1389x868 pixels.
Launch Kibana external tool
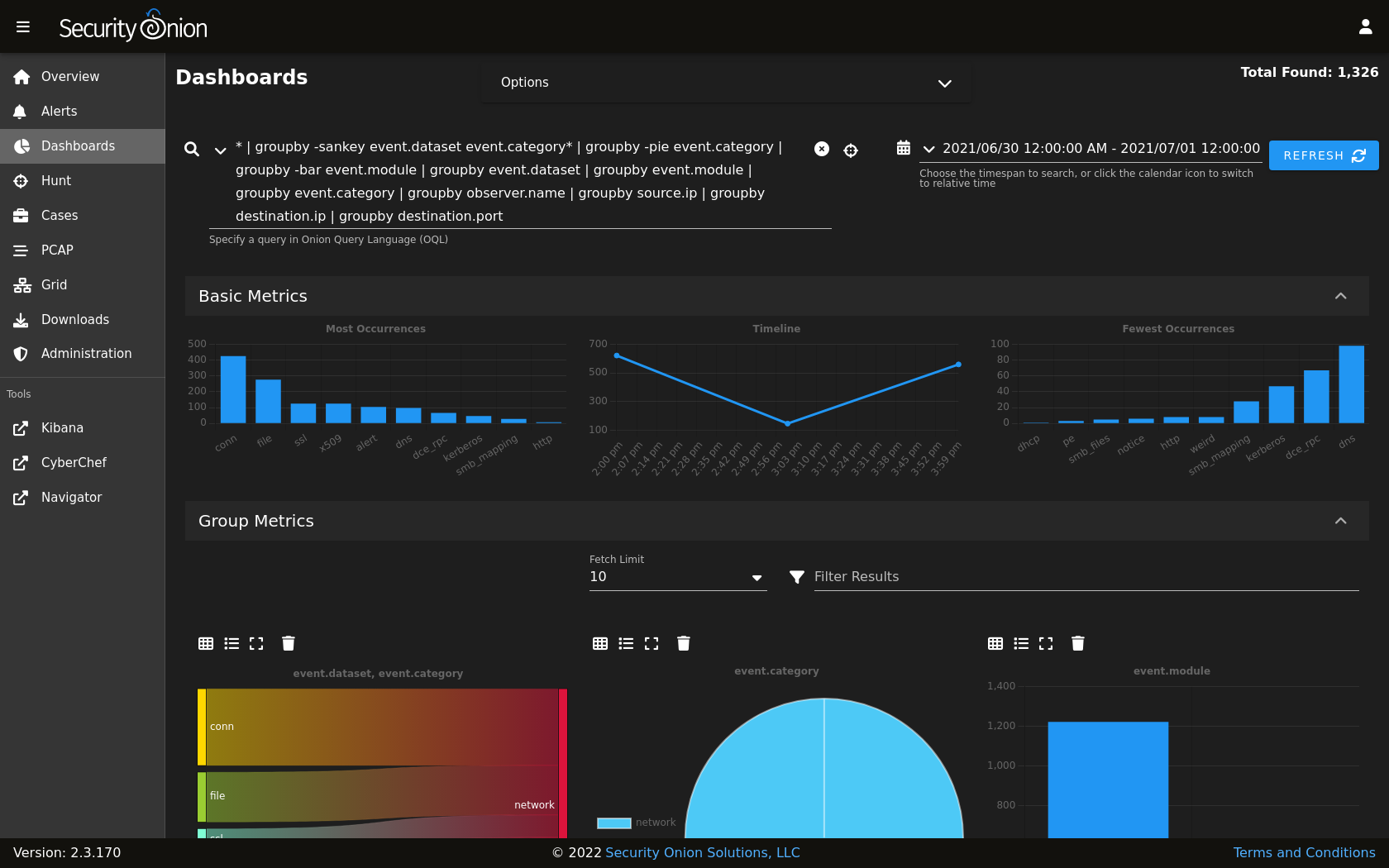coord(83,428)
